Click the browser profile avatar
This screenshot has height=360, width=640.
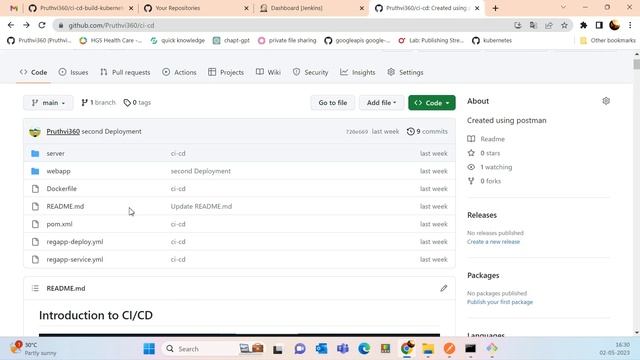(615, 25)
